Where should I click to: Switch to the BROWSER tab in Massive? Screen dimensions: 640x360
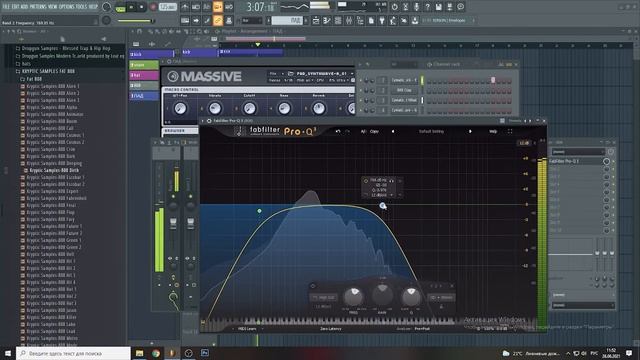point(175,131)
